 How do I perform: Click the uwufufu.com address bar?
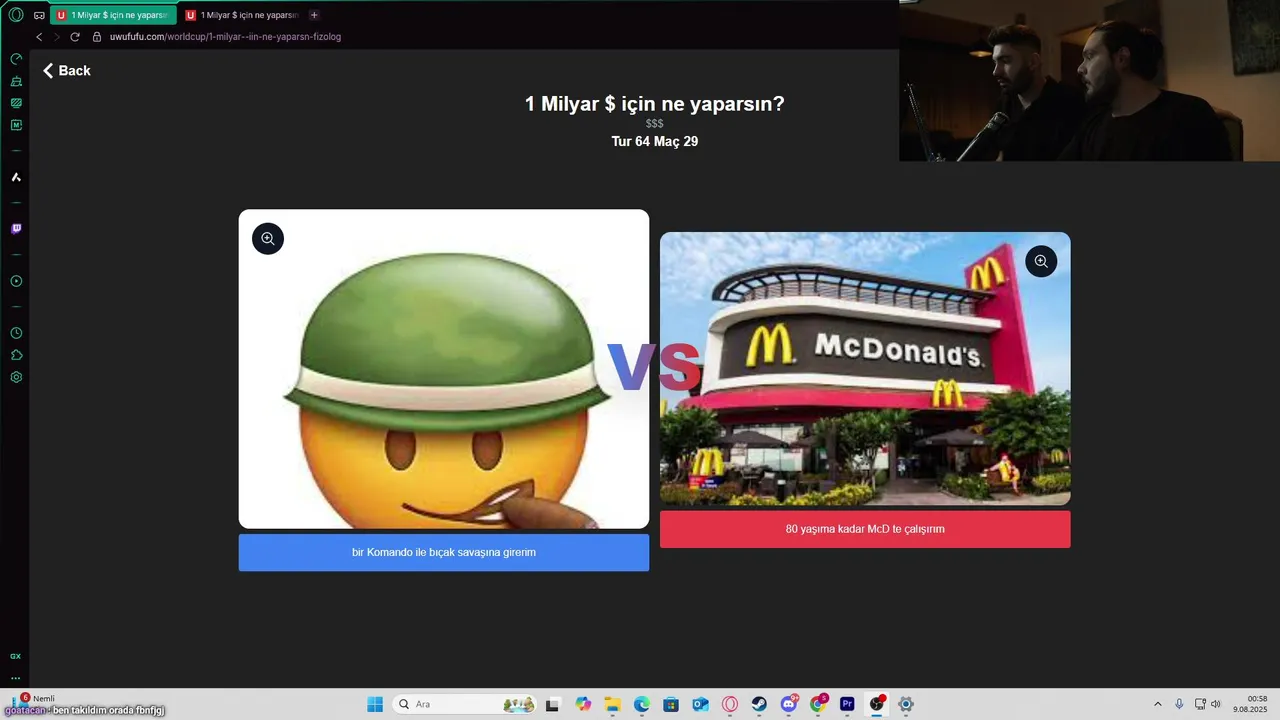(225, 37)
